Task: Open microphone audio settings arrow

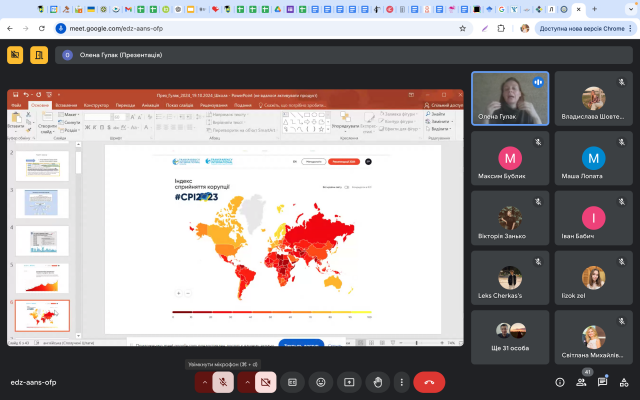Action: [x=204, y=381]
